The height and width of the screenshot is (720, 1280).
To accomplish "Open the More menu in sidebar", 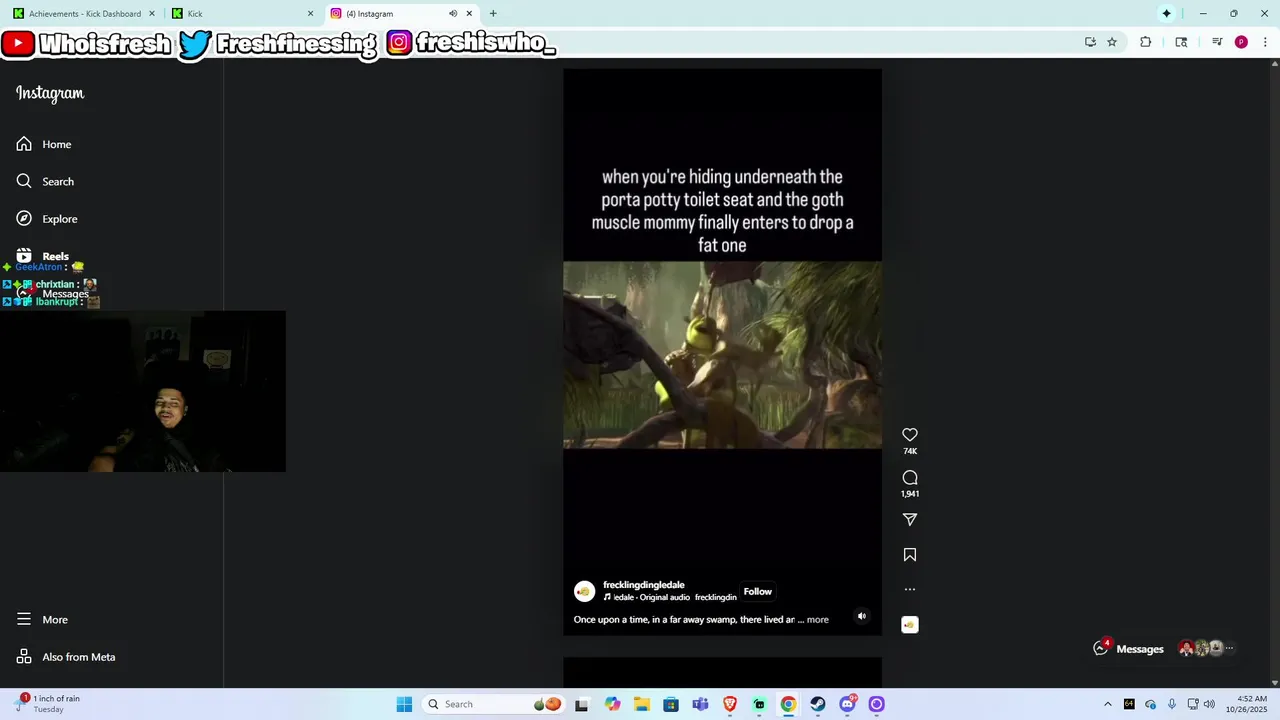I will coord(42,620).
